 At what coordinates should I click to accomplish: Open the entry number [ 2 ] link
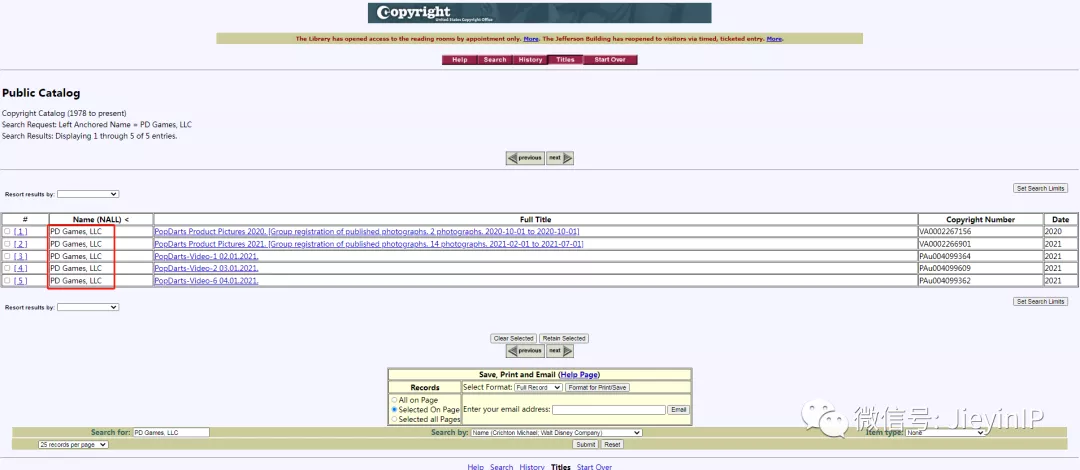coord(21,244)
